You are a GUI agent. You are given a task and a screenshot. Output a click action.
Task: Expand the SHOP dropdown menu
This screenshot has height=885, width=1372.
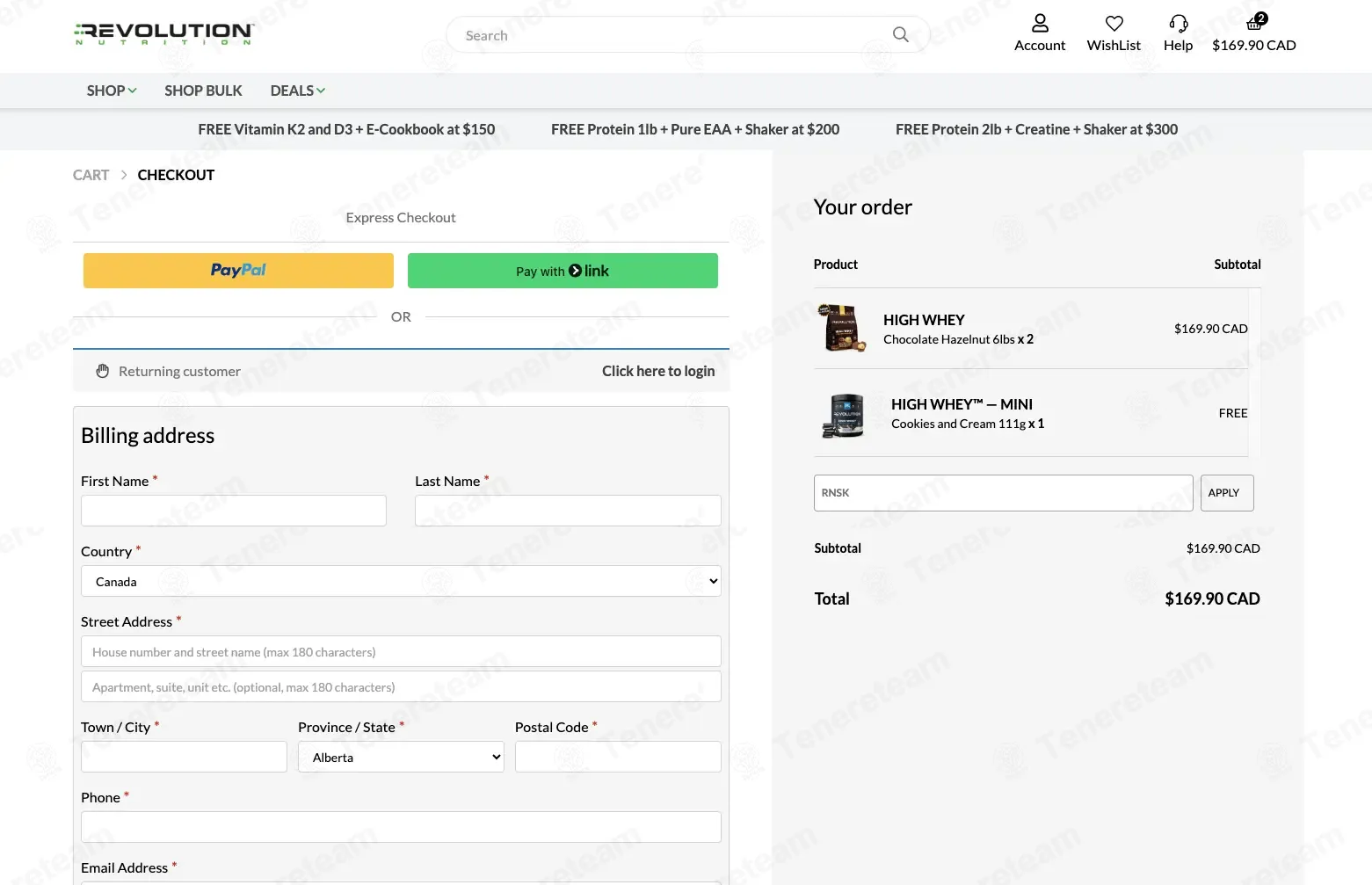[x=112, y=91]
